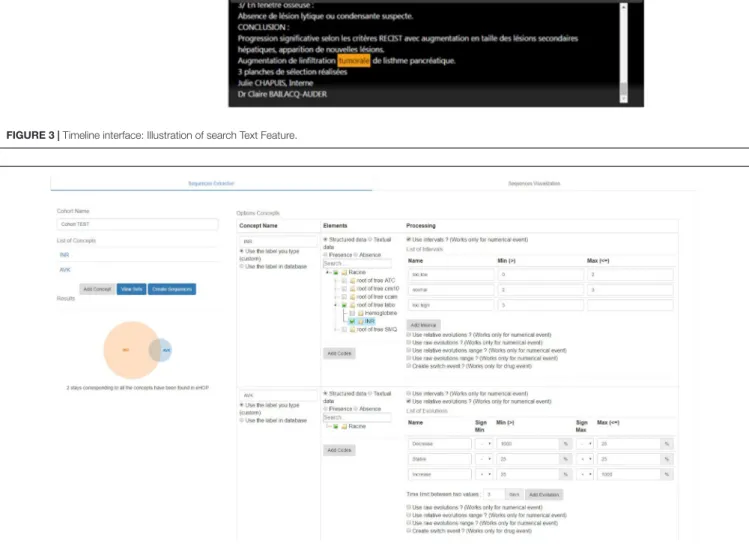Tick the checkbox of root of tree ccam
Screen dimensions: 749x544
pyautogui.click(x=344, y=297)
